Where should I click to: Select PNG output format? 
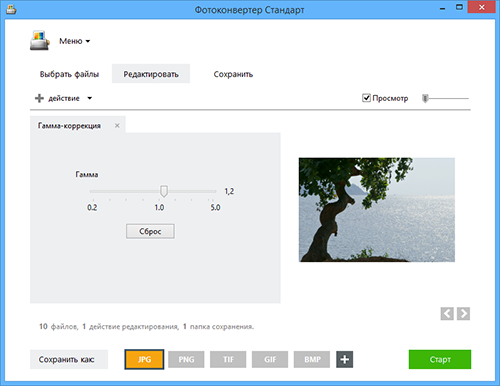pos(186,359)
